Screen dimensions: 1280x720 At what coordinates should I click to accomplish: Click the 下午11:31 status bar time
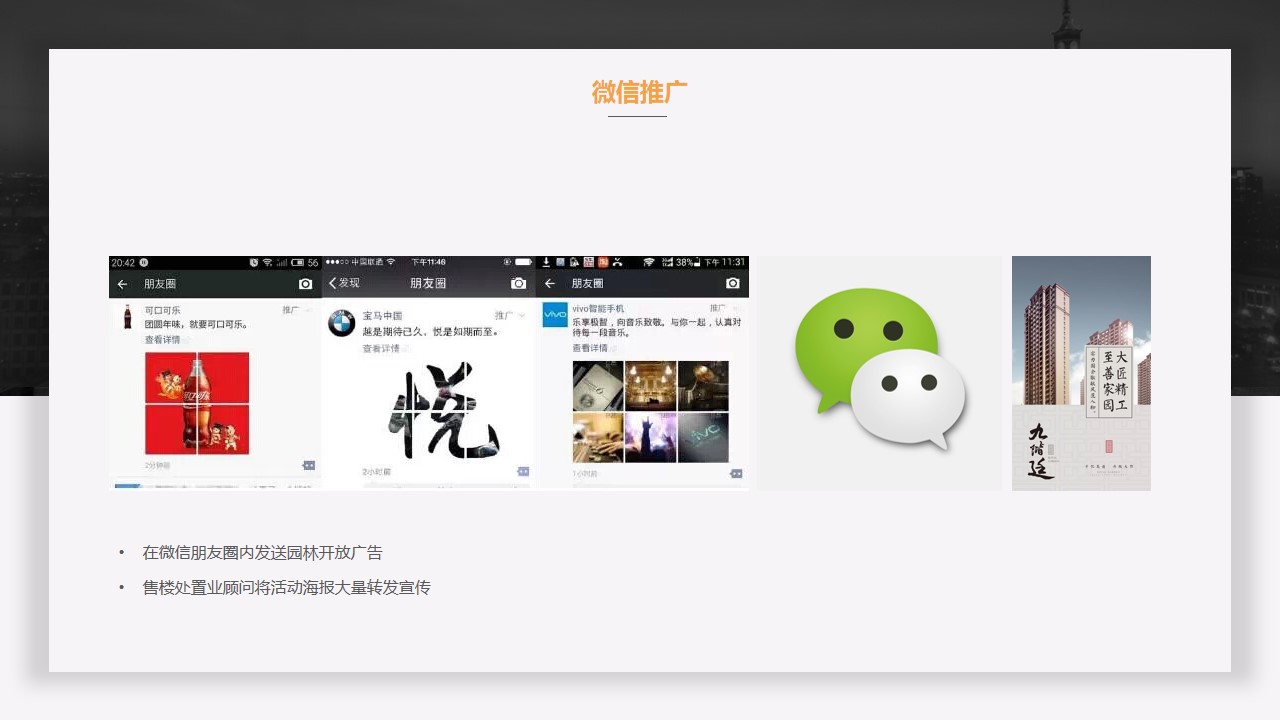pyautogui.click(x=725, y=262)
